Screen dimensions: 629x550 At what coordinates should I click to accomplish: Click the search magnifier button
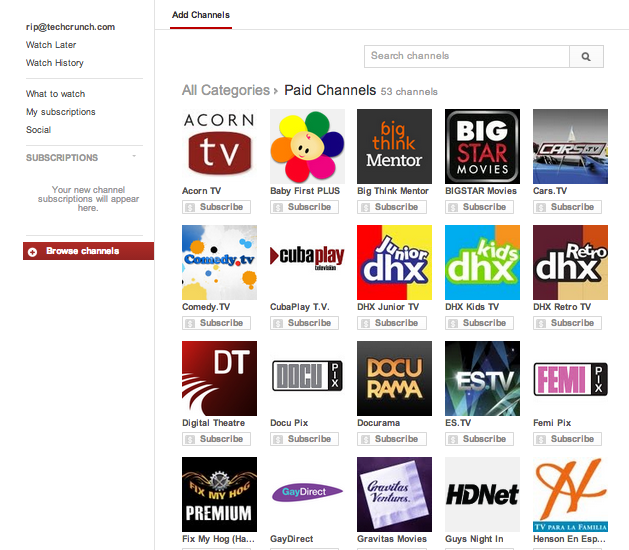coord(586,57)
